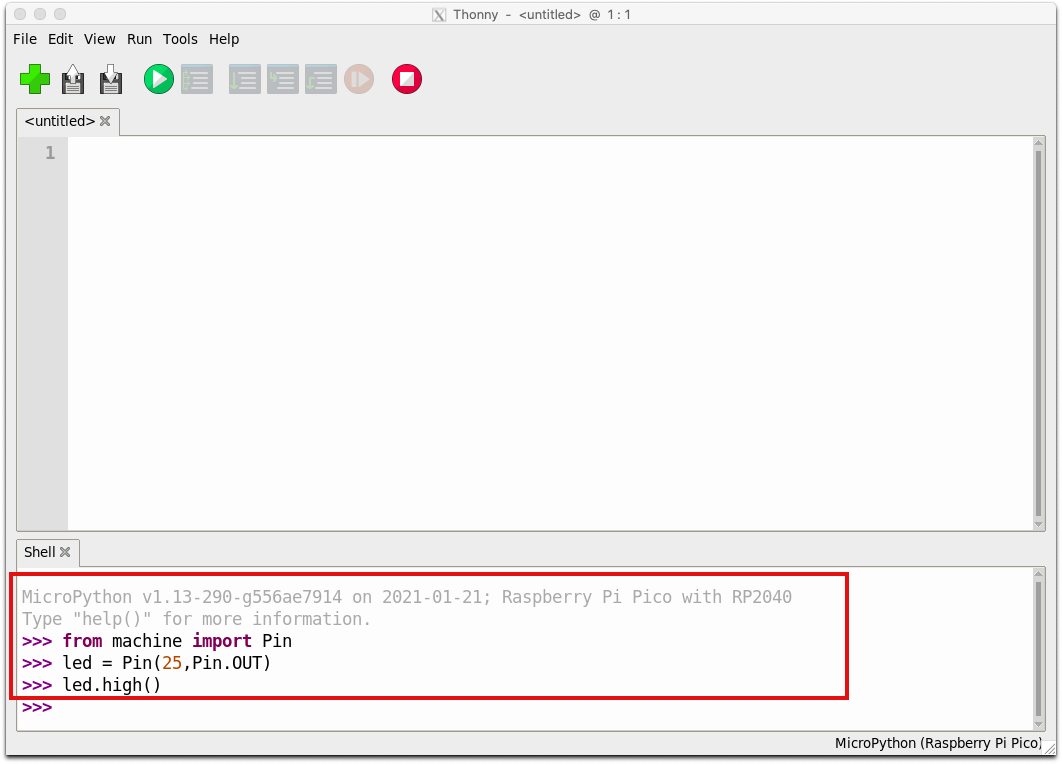Create a new file with green plus icon

coord(35,79)
